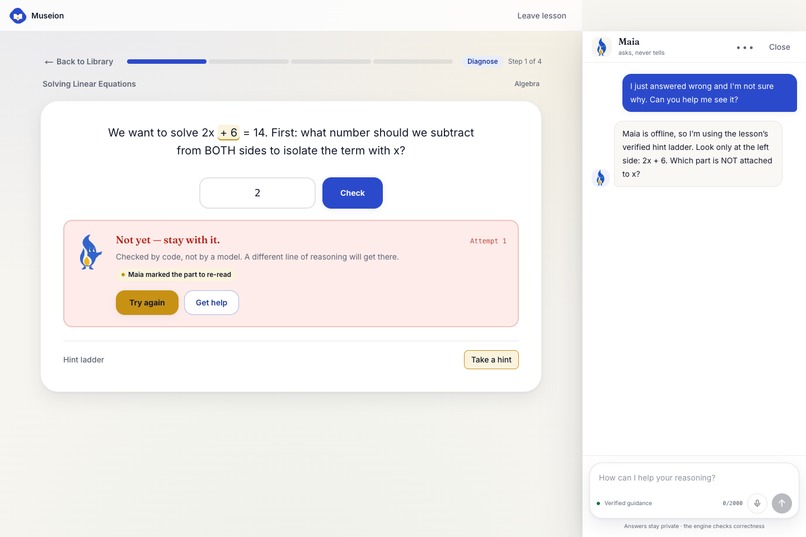The image size is (806, 537).
Task: Click the Museion logo icon
Action: click(x=18, y=16)
